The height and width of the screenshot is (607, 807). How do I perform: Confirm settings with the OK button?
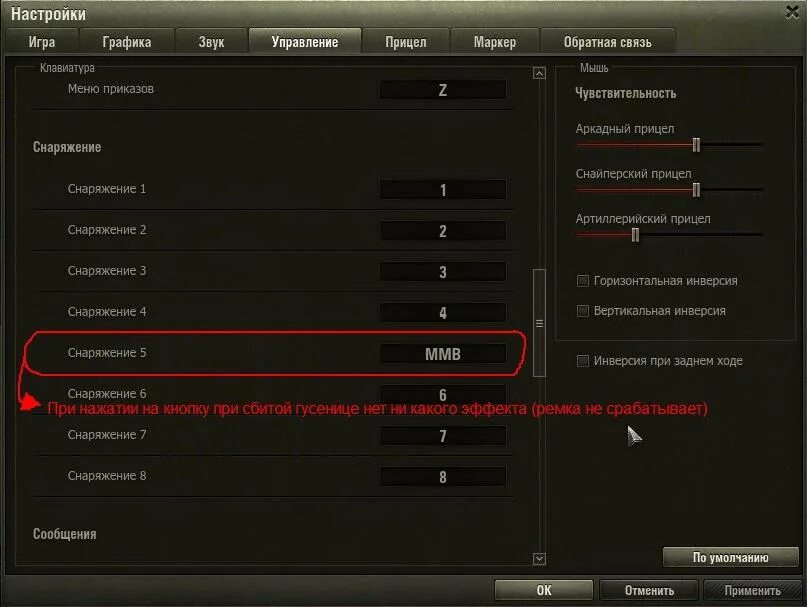coord(543,590)
